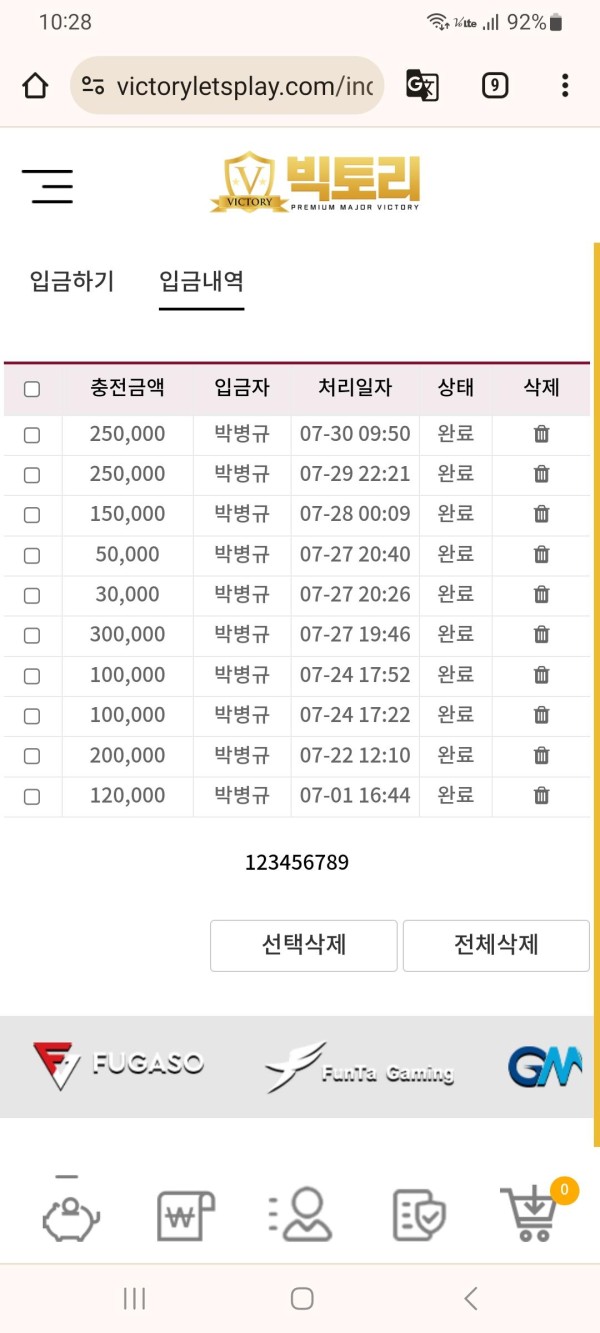Open the browser three-dot menu
This screenshot has width=600, height=1333.
pyautogui.click(x=565, y=86)
